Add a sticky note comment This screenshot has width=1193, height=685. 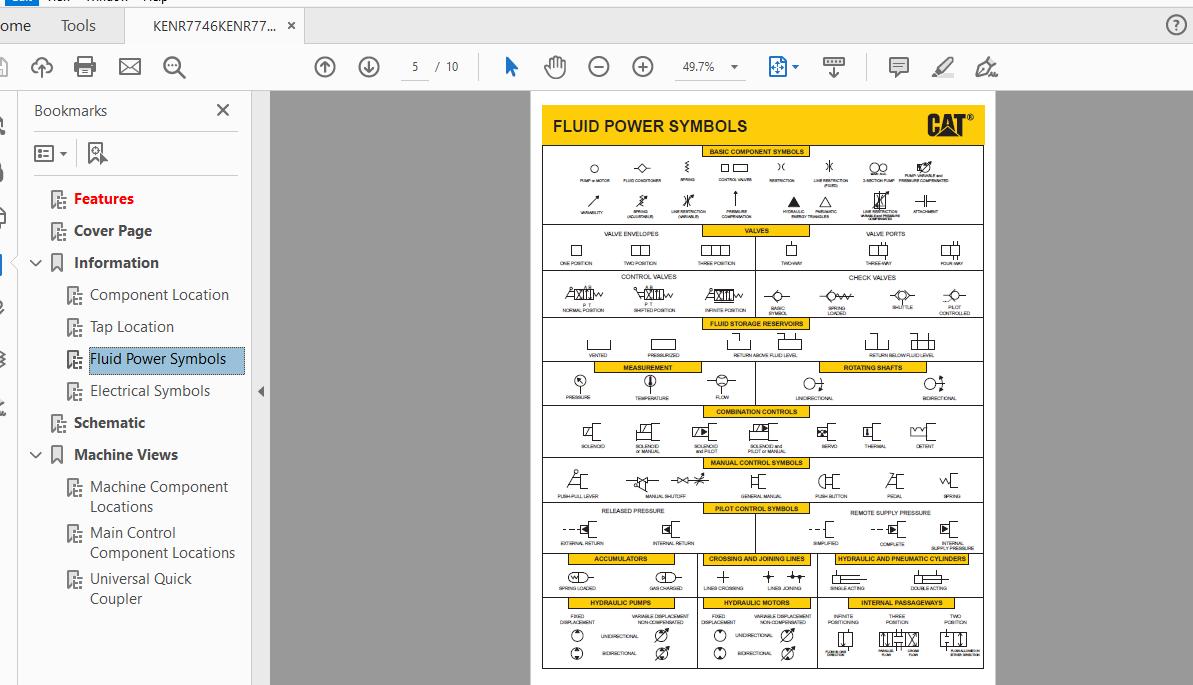point(899,67)
